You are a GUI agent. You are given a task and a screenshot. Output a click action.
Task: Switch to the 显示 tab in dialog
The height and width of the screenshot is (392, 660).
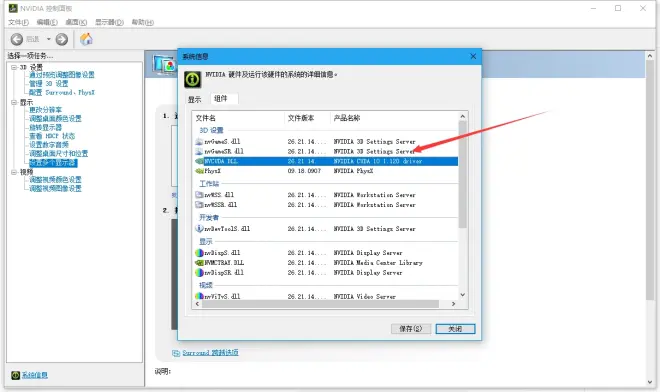[194, 99]
